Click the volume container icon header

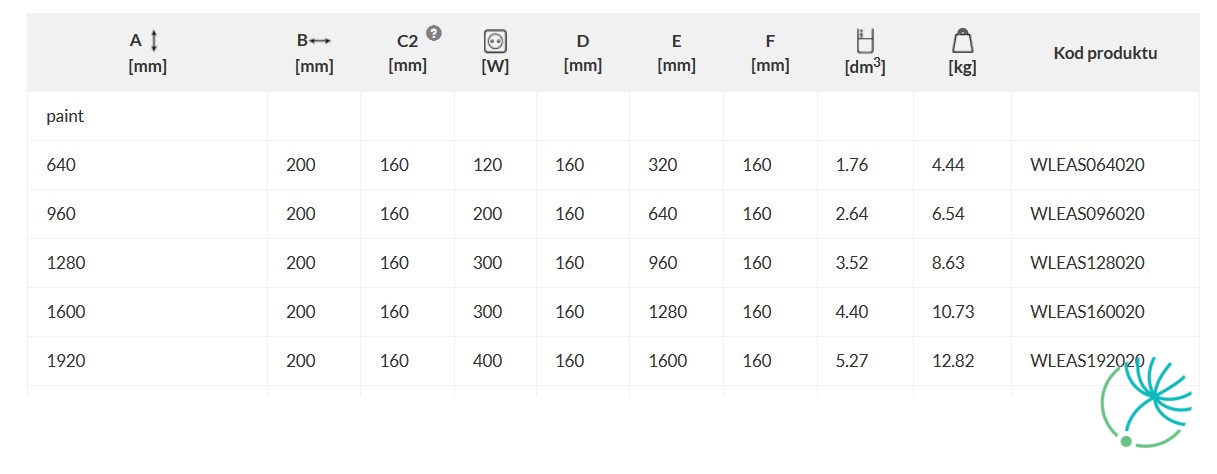[x=865, y=41]
